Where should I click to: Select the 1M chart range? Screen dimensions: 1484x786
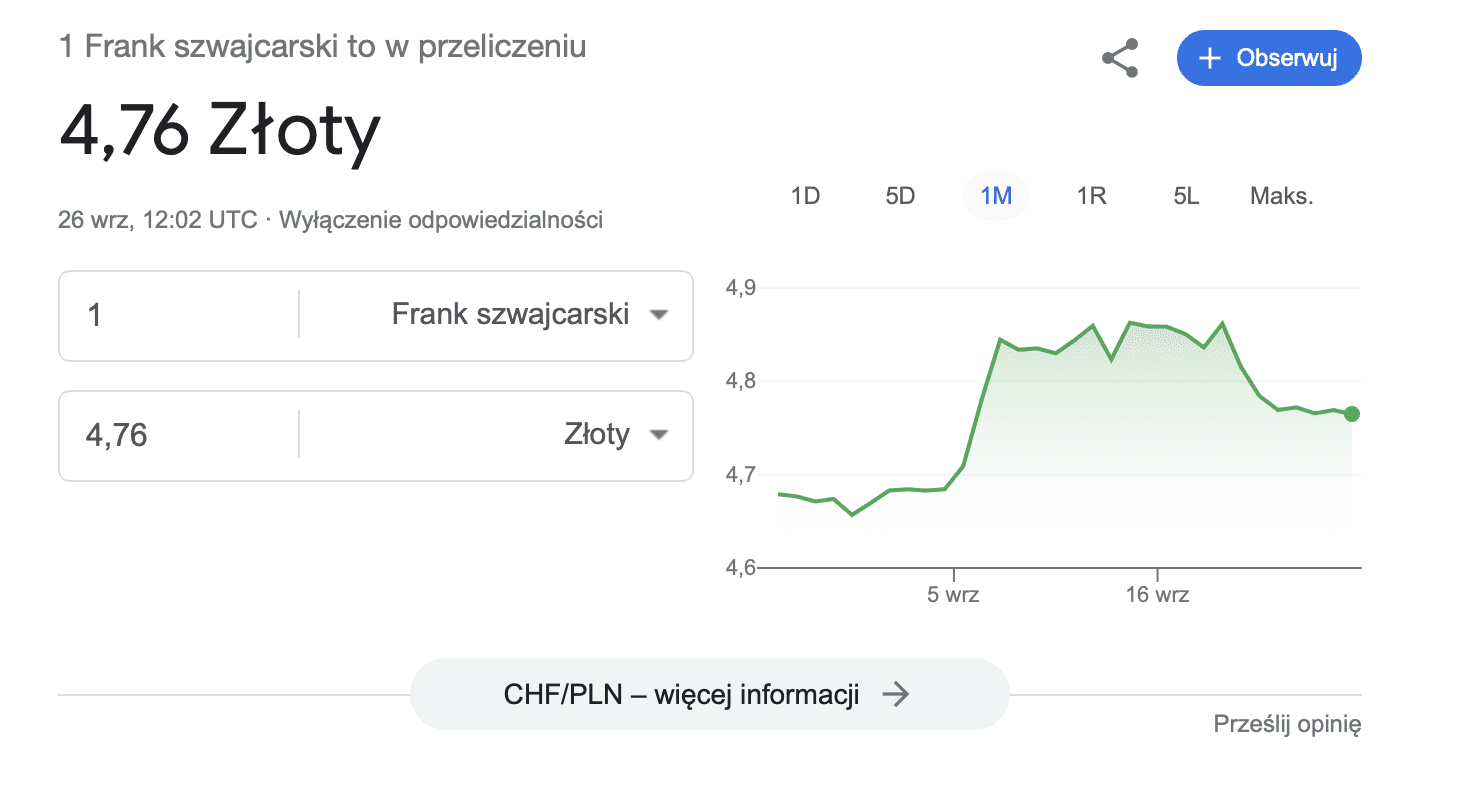(x=996, y=196)
